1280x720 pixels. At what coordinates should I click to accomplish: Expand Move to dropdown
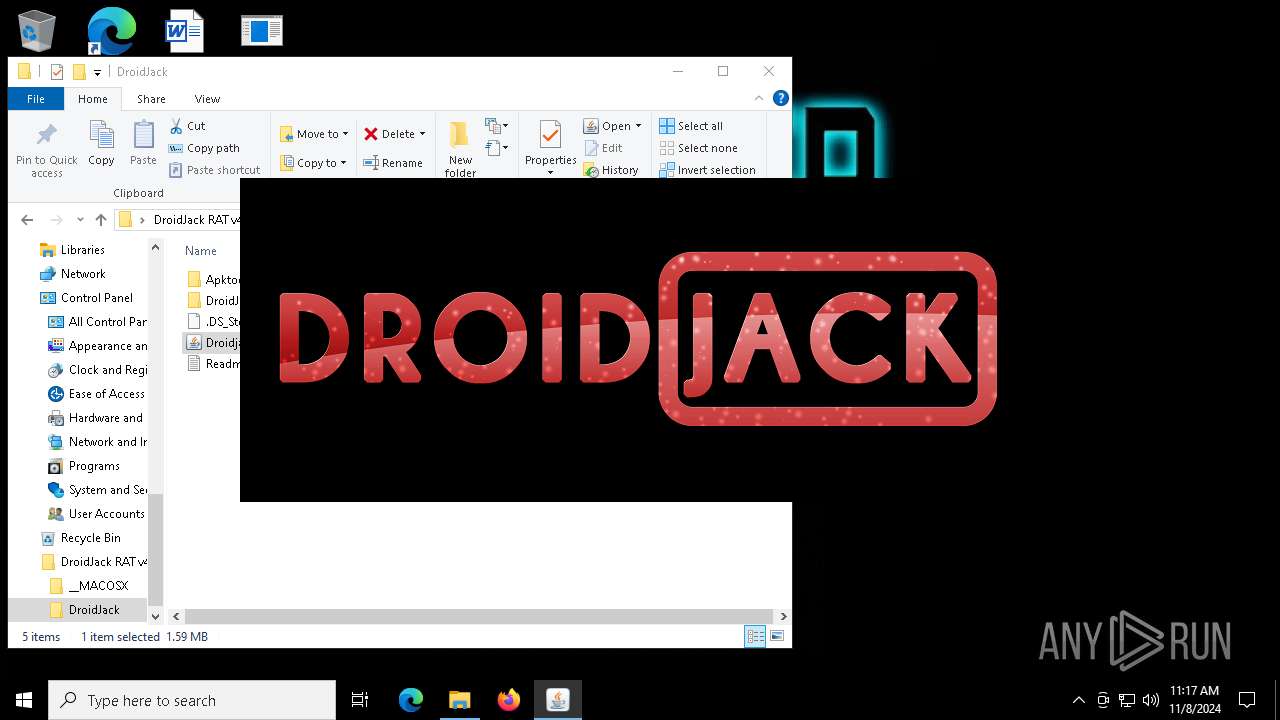tap(345, 134)
